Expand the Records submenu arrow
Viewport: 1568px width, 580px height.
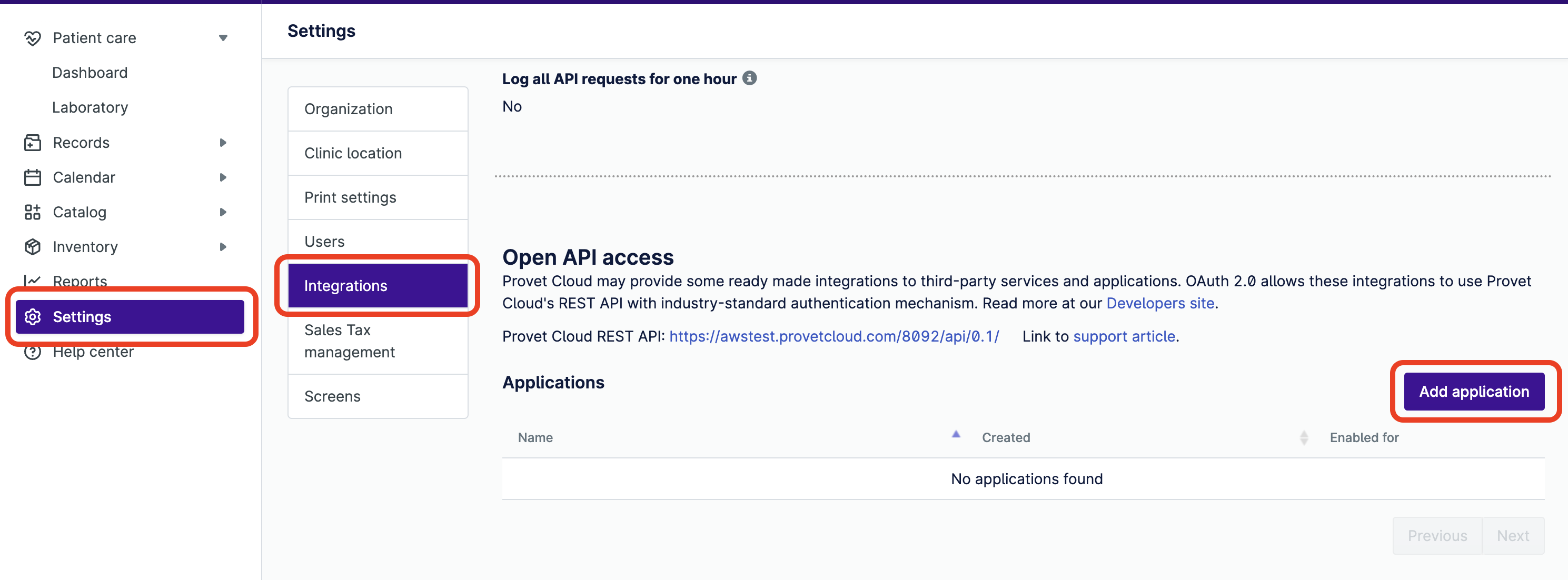coord(223,143)
